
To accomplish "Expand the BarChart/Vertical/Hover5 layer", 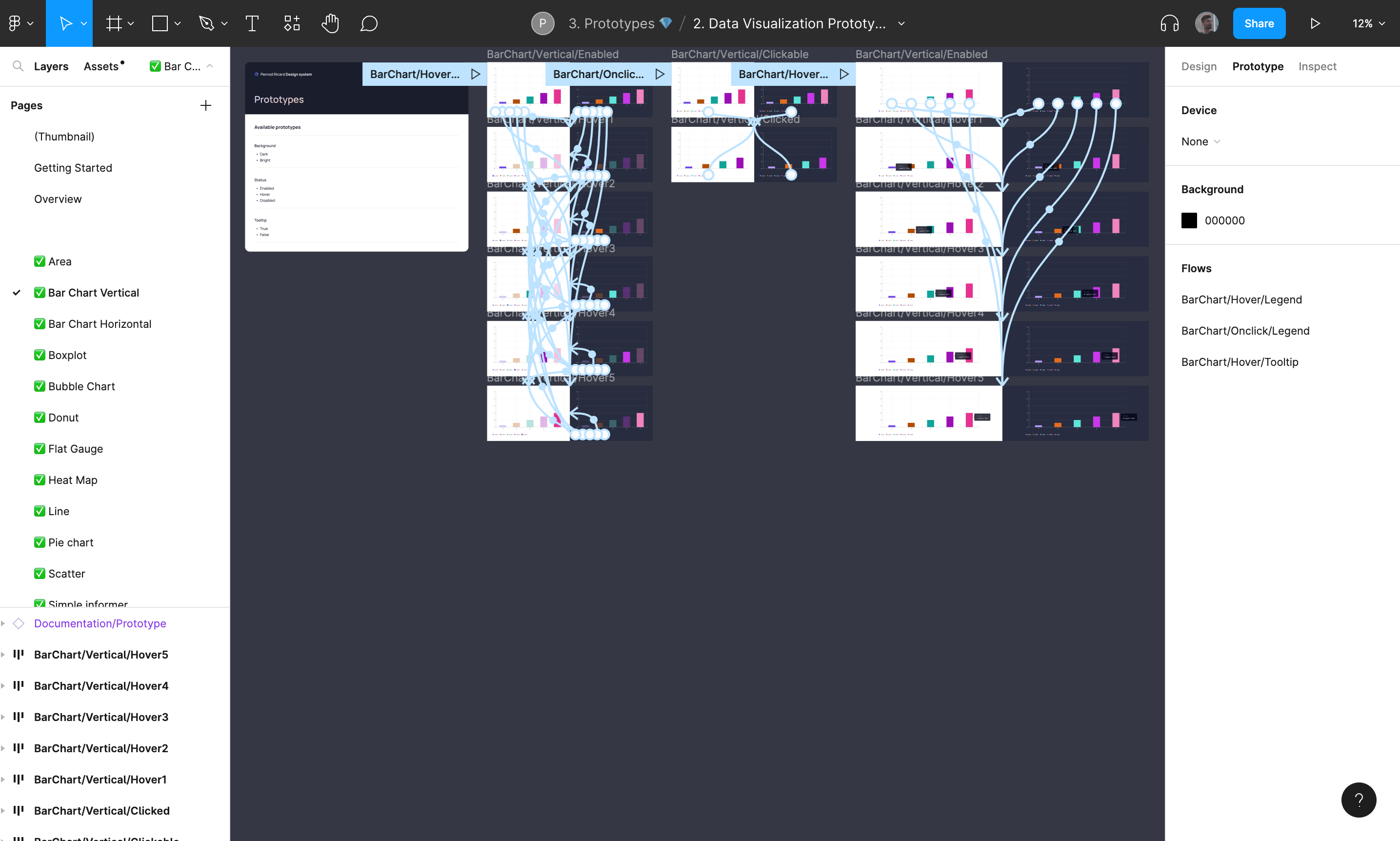I will (3, 655).
